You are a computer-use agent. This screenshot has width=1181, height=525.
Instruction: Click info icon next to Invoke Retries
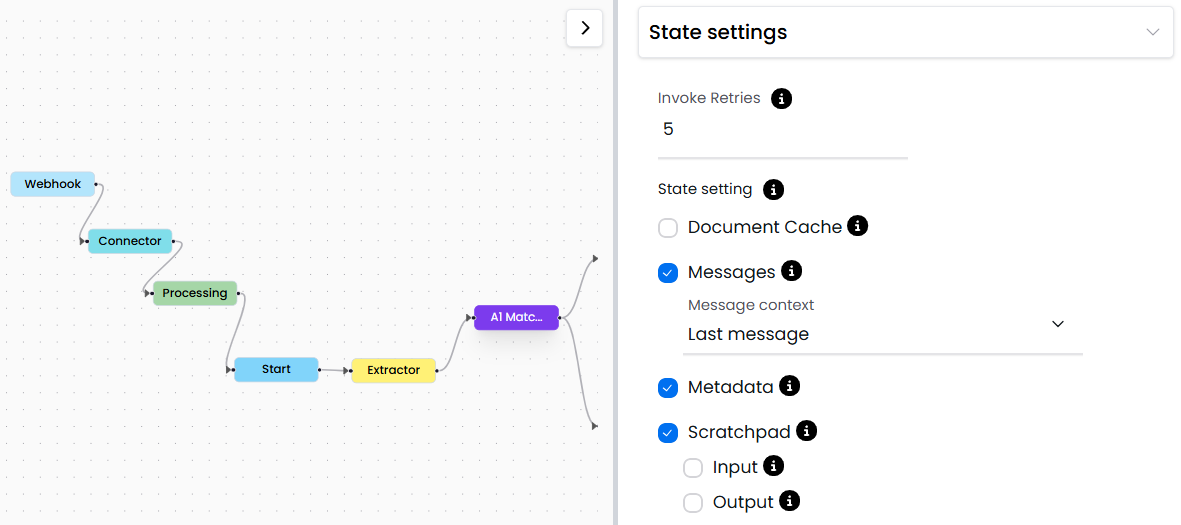tap(782, 99)
